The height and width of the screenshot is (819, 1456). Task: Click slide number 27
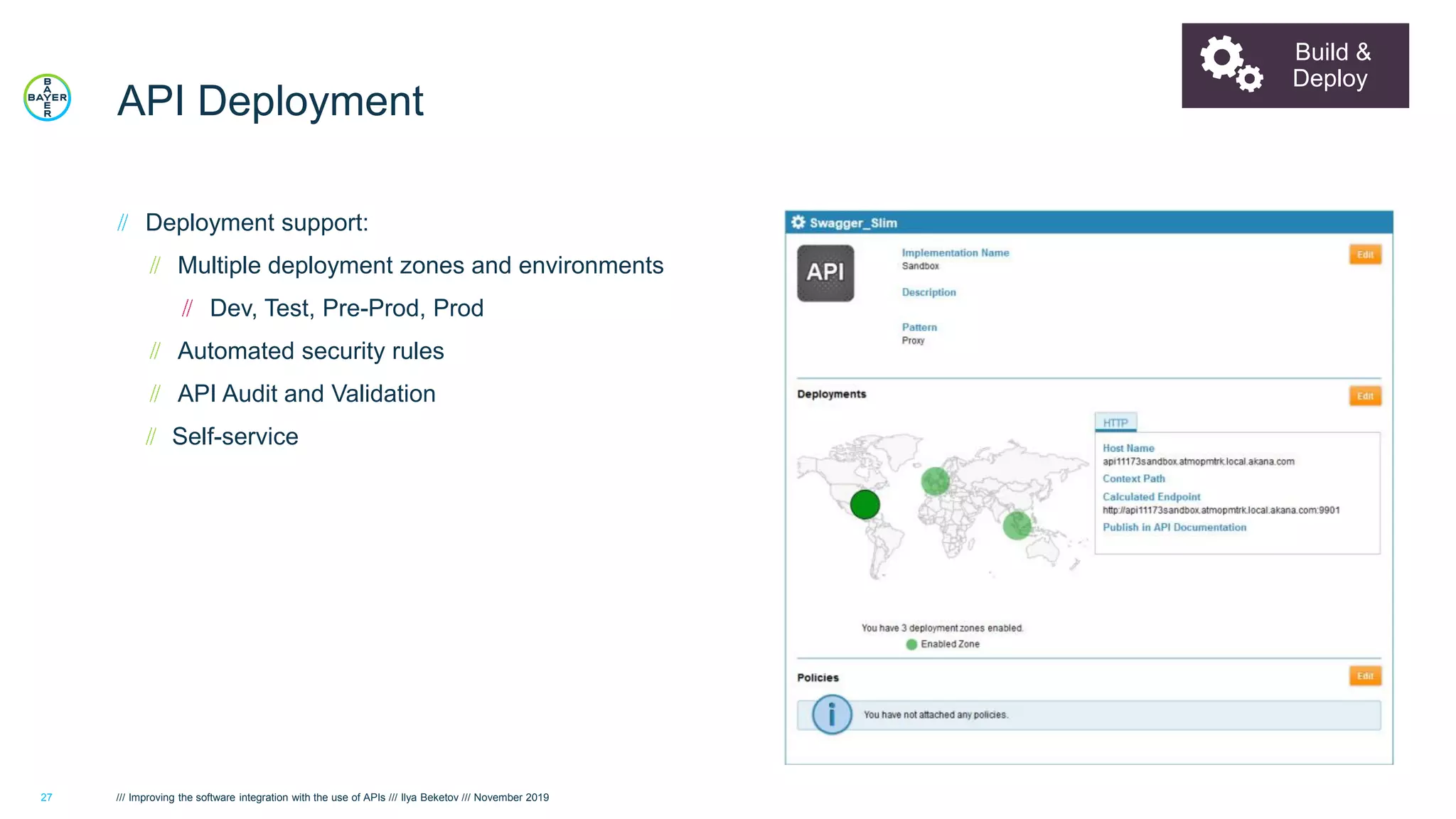(x=46, y=798)
